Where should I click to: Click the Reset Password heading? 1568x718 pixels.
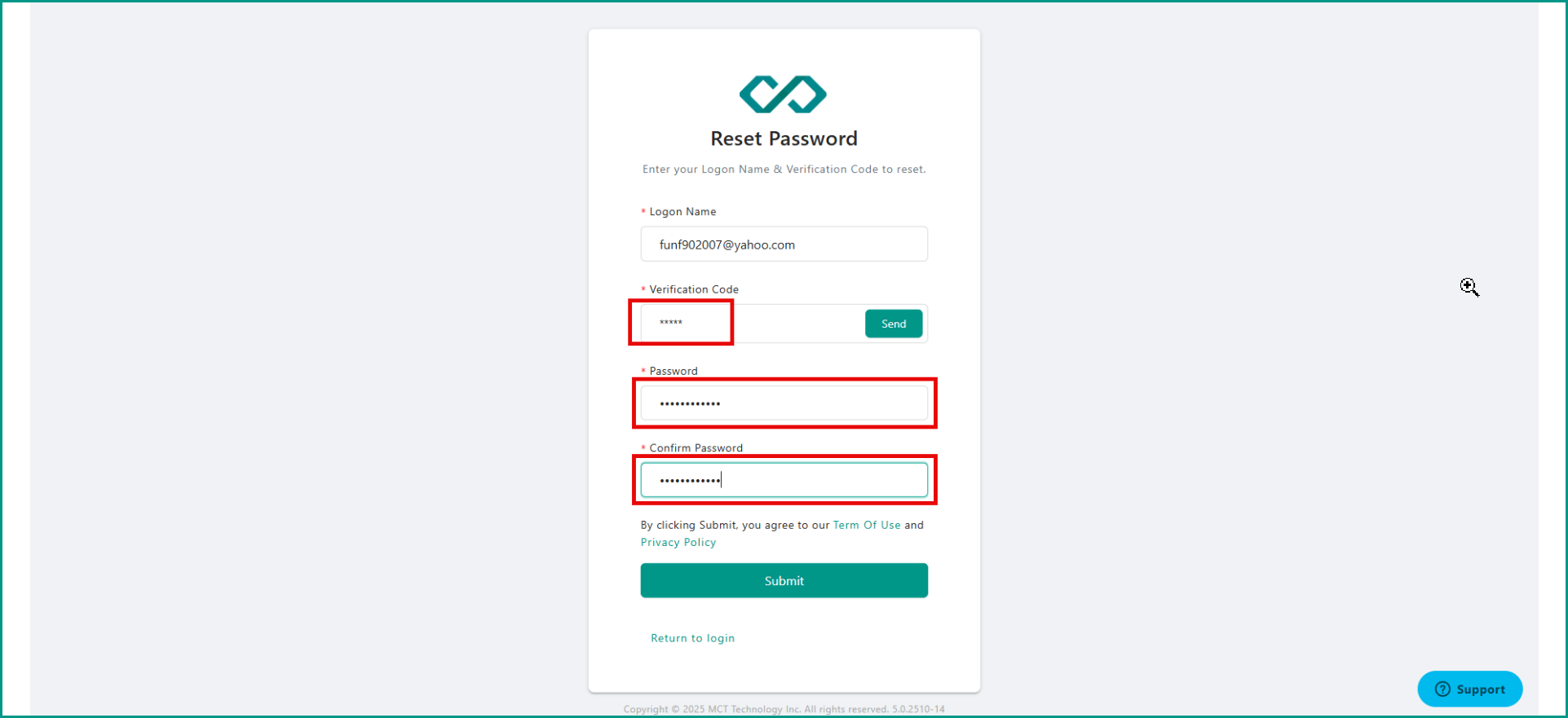point(784,139)
